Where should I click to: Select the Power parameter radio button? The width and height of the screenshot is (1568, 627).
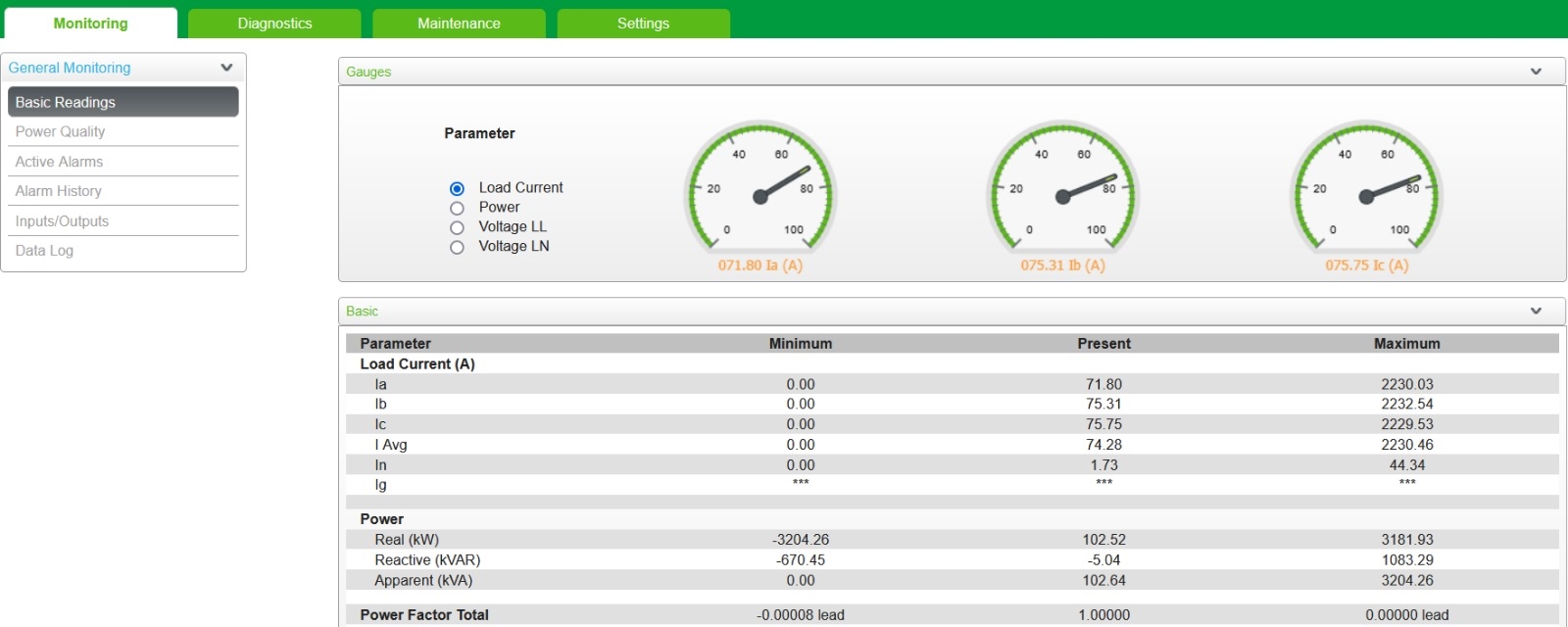click(x=457, y=208)
